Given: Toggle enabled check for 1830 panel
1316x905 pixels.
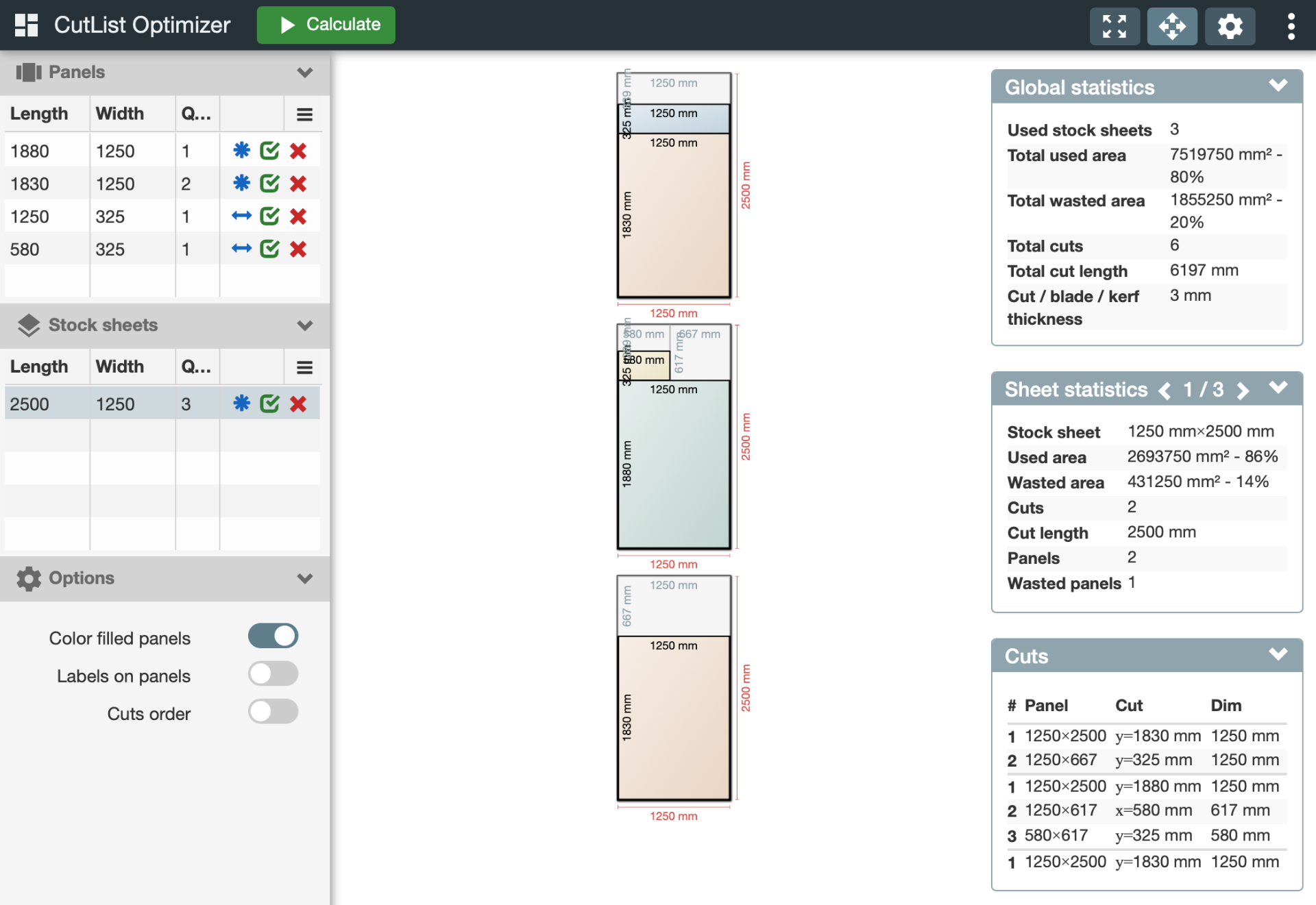Looking at the screenshot, I should coord(270,184).
